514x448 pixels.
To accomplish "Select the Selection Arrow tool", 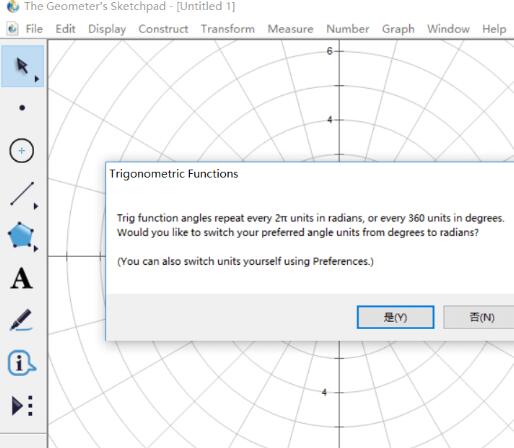I will 22,66.
